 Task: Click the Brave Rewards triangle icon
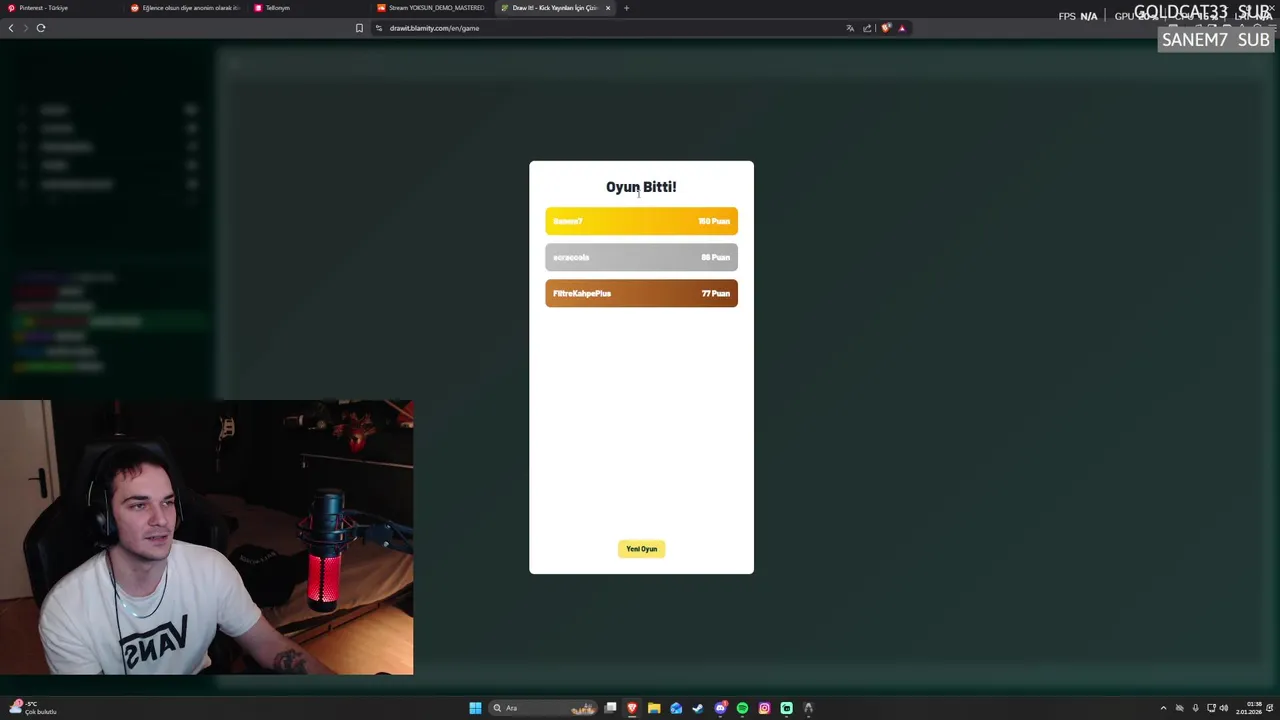tap(902, 28)
